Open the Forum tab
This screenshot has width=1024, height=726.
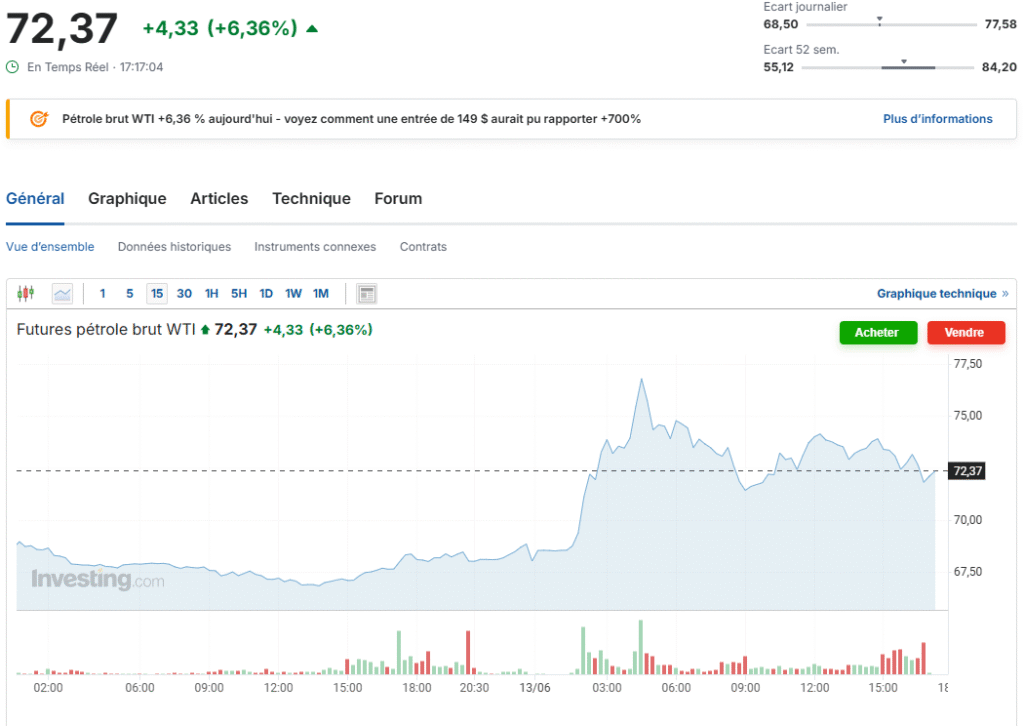(x=398, y=198)
